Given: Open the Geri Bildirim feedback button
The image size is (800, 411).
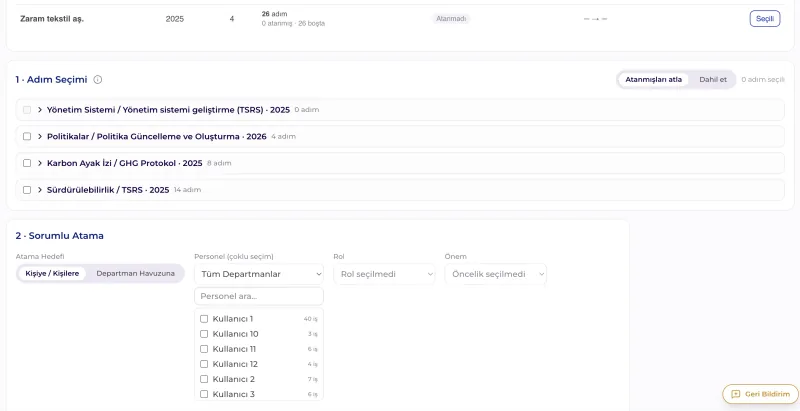Looking at the screenshot, I should coord(760,394).
